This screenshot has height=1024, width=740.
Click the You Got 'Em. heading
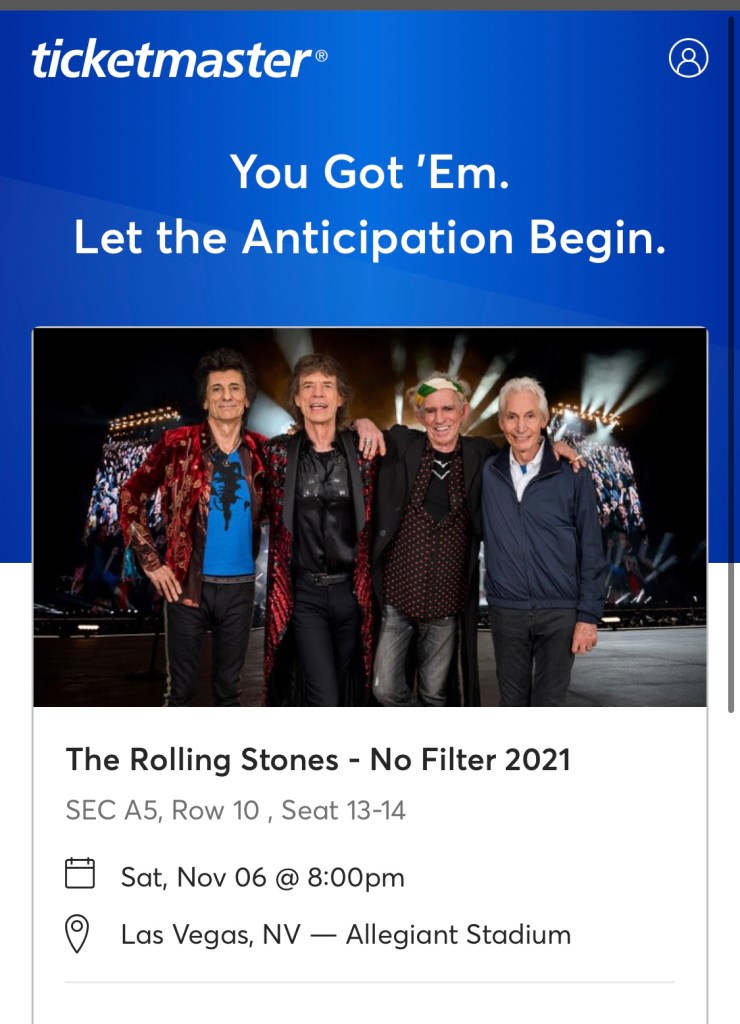click(369, 171)
